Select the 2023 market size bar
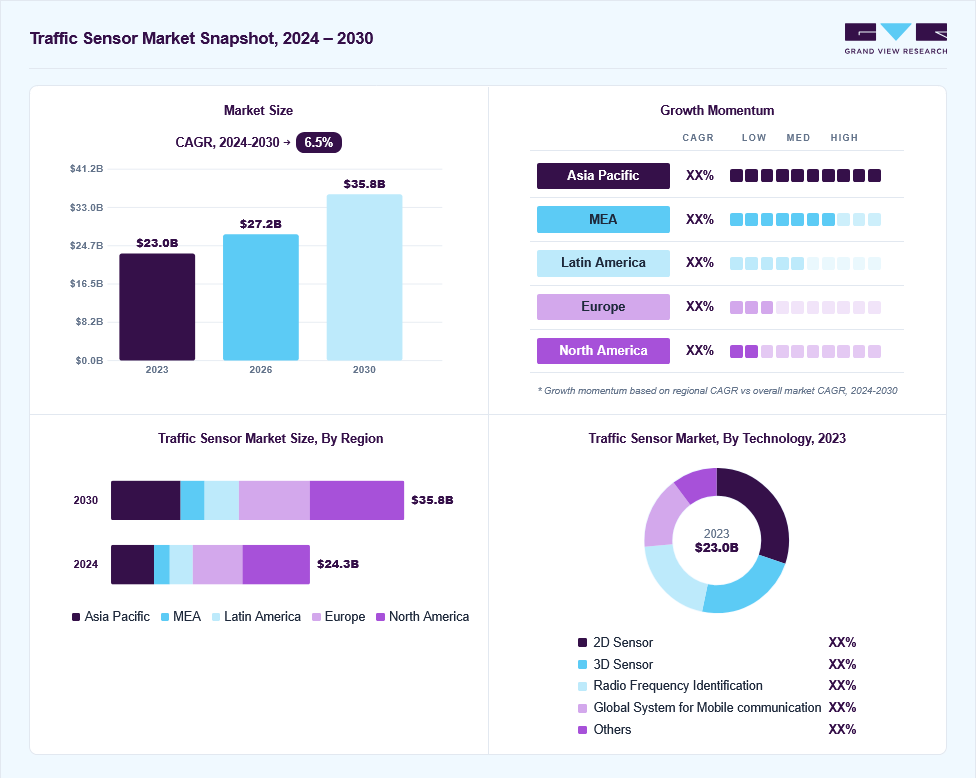 (157, 307)
